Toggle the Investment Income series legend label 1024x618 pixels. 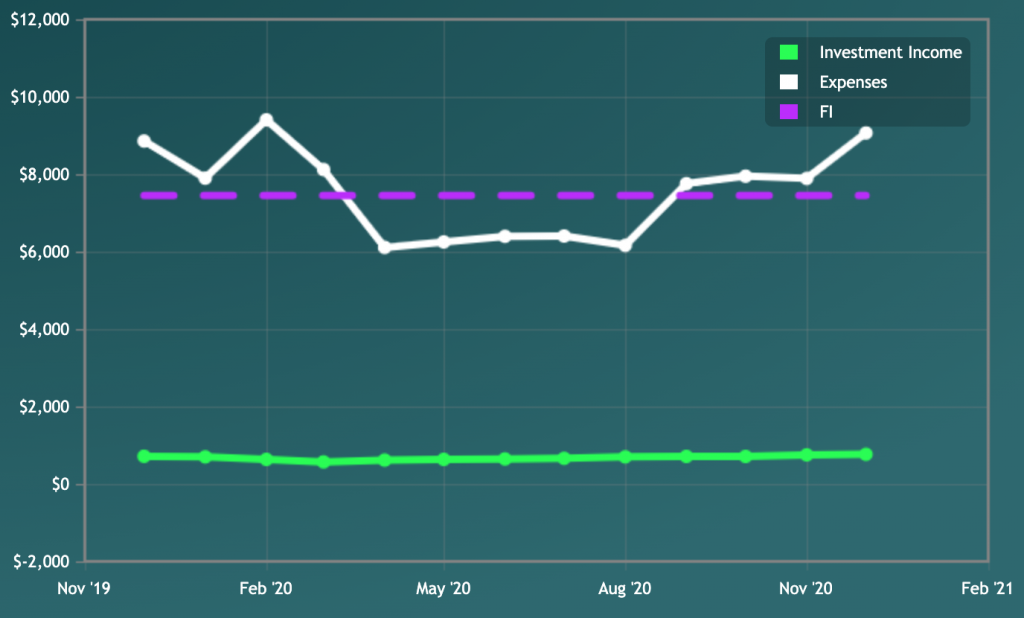(890, 53)
